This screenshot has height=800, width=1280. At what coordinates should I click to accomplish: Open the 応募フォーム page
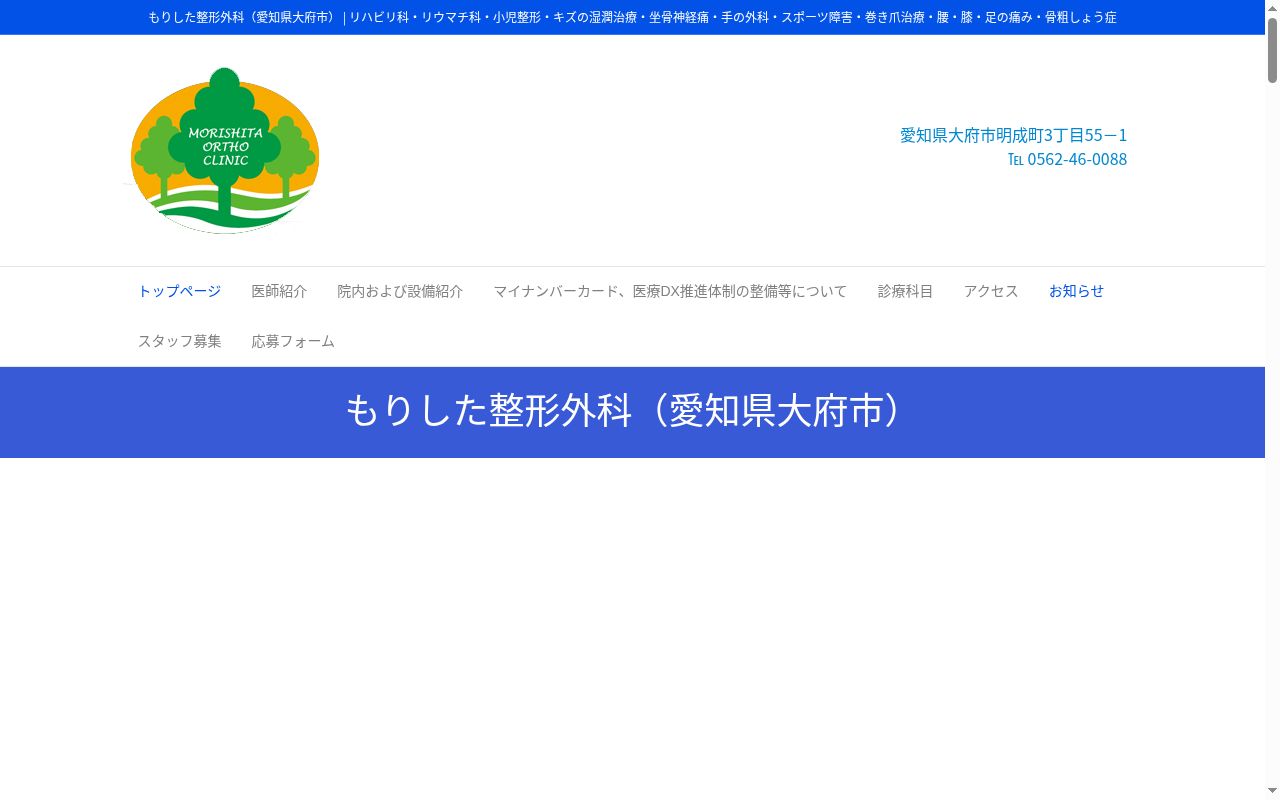tap(293, 341)
